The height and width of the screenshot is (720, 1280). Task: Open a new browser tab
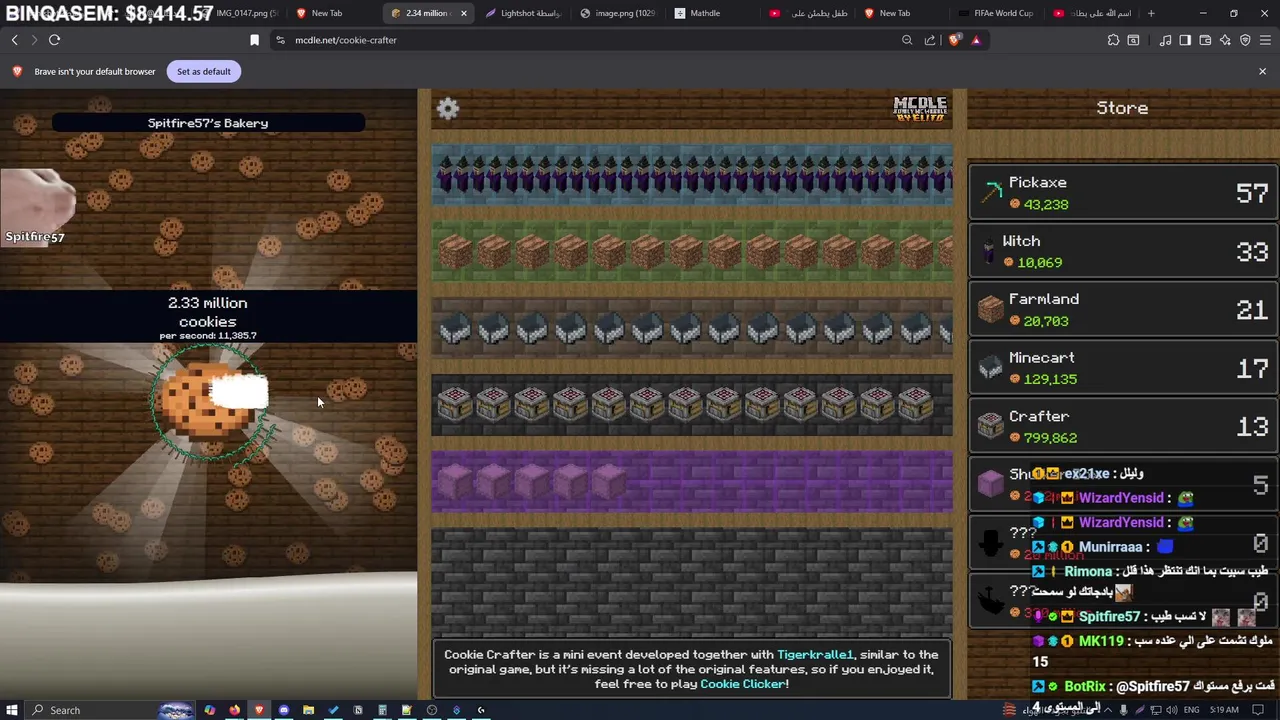[x=1151, y=13]
